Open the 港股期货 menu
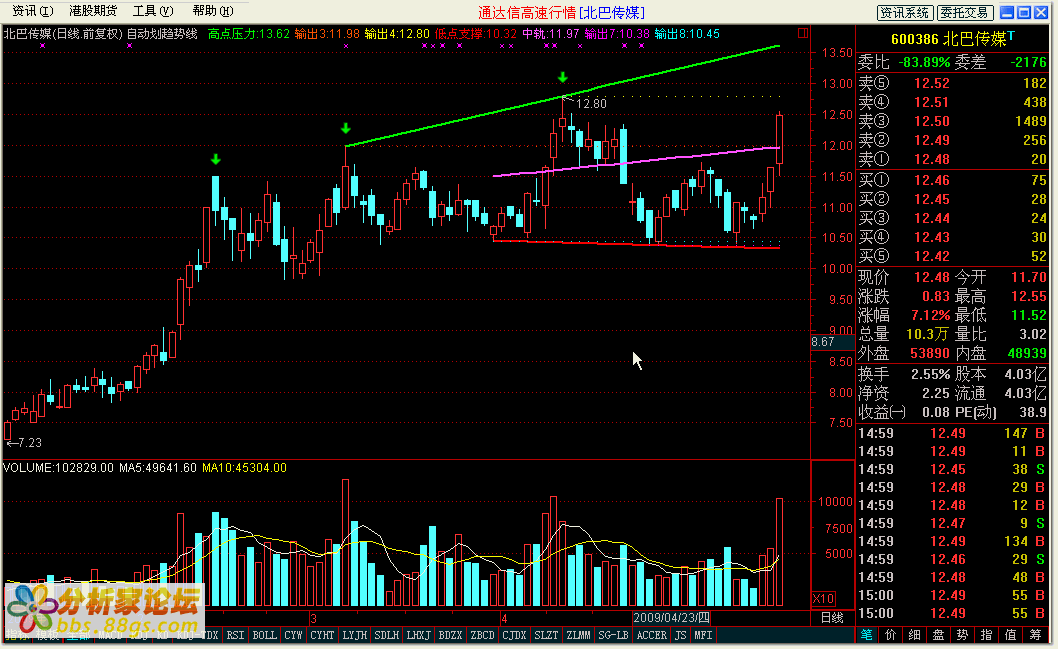Viewport: 1058px width, 649px height. (92, 11)
